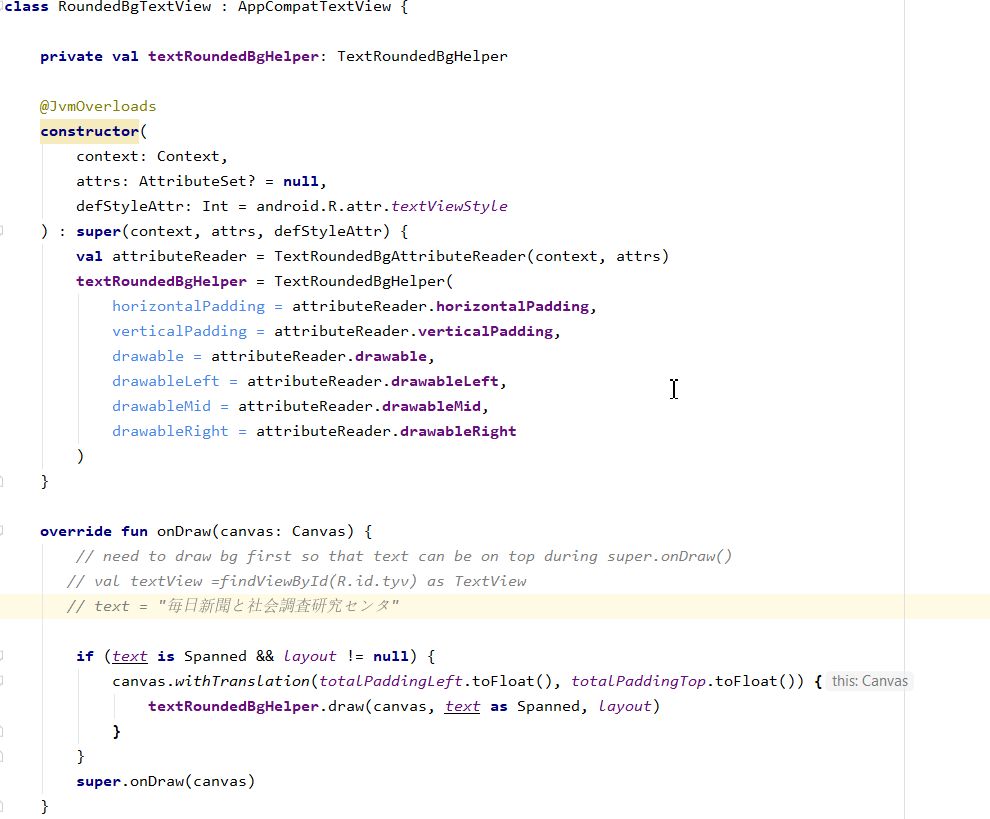Click the 'if' keyword

(85, 657)
